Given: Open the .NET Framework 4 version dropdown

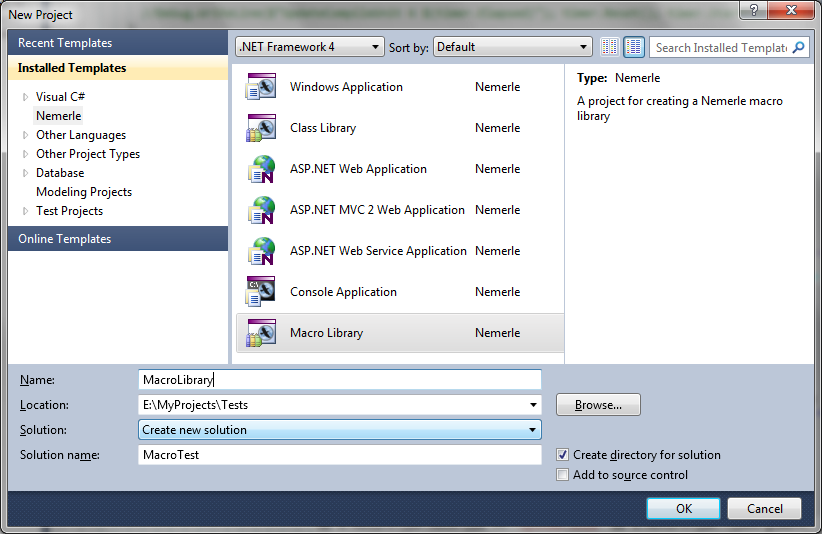Looking at the screenshot, I should coord(309,47).
